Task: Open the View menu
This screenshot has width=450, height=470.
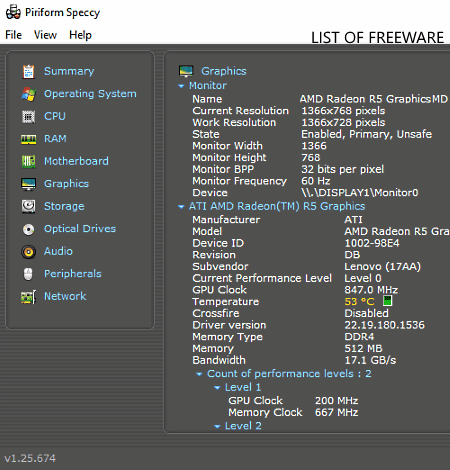Action: point(45,35)
